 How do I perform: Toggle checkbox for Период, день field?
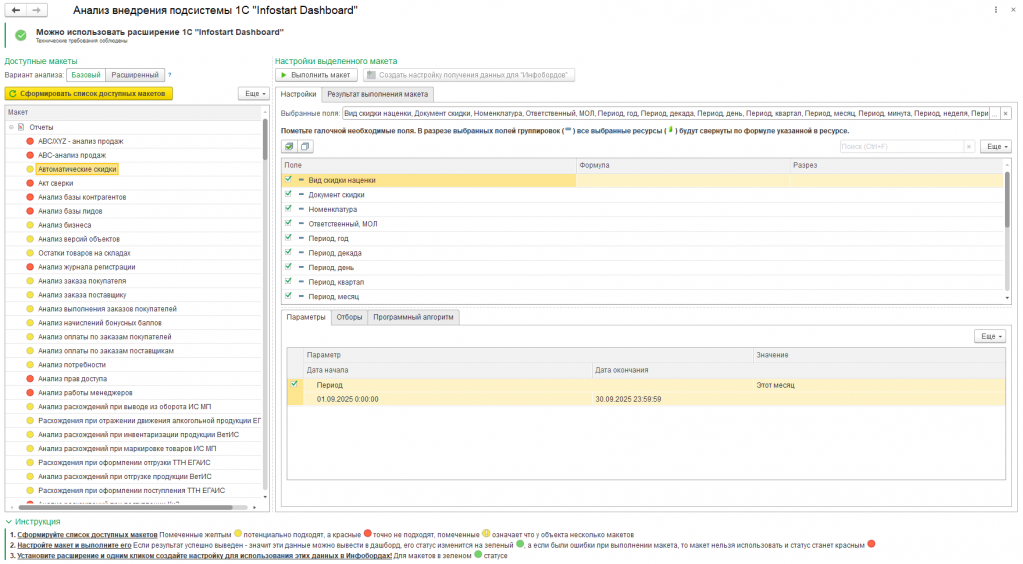(x=288, y=266)
